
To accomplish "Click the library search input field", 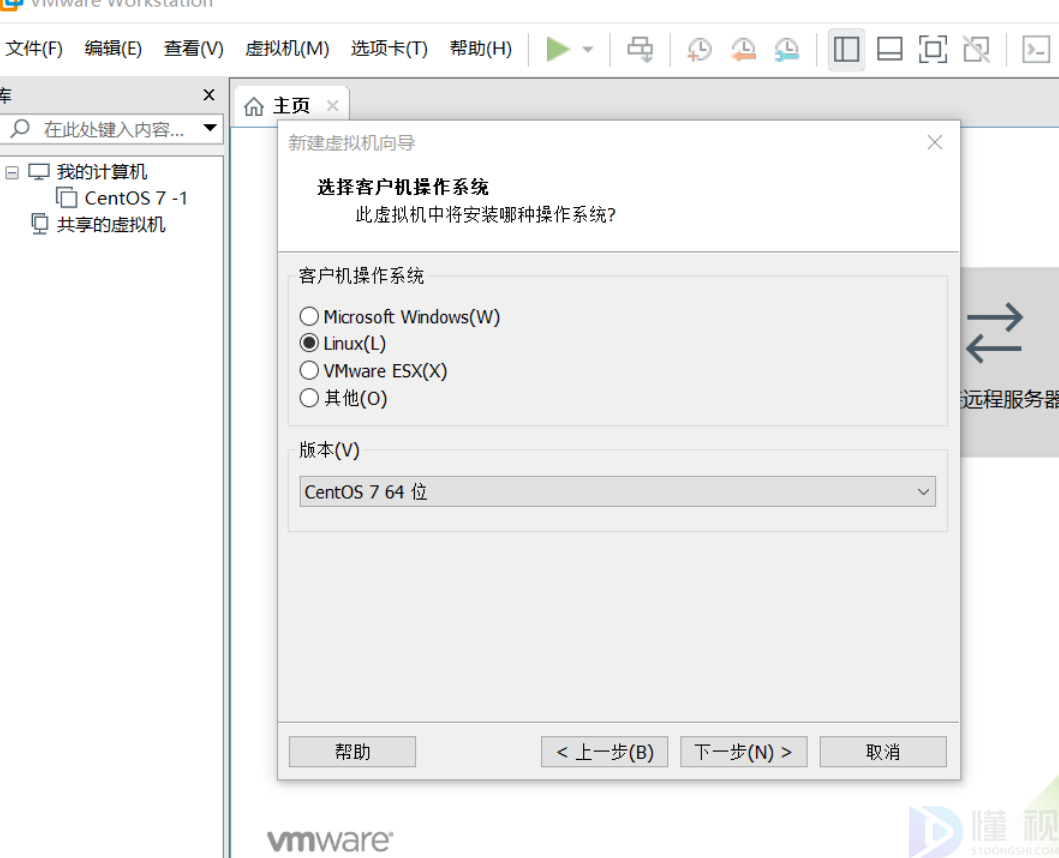I will tap(113, 129).
